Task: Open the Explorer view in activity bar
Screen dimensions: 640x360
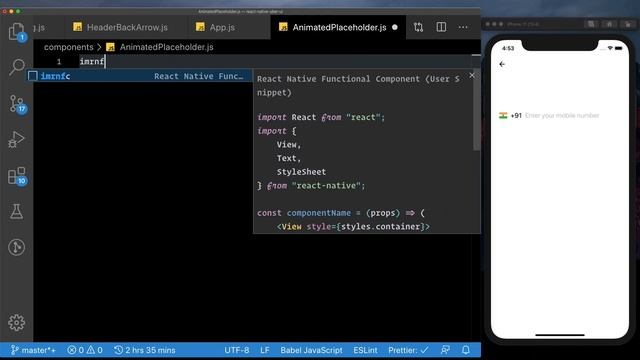Action: point(16,31)
